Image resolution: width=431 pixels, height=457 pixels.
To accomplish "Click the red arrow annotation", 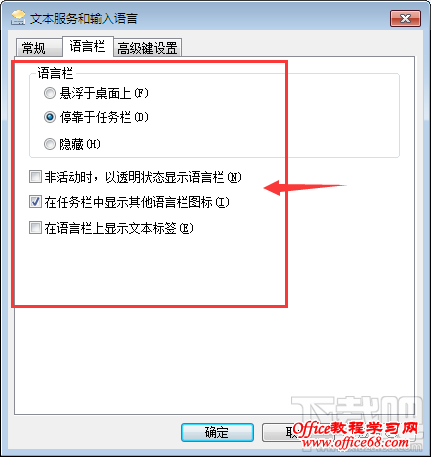I will (305, 188).
